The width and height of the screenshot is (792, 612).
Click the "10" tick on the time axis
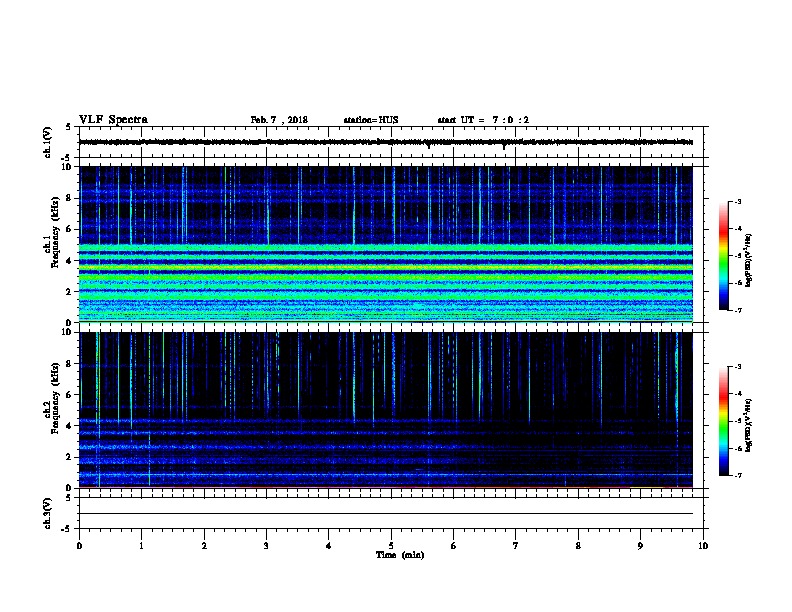coord(703,546)
